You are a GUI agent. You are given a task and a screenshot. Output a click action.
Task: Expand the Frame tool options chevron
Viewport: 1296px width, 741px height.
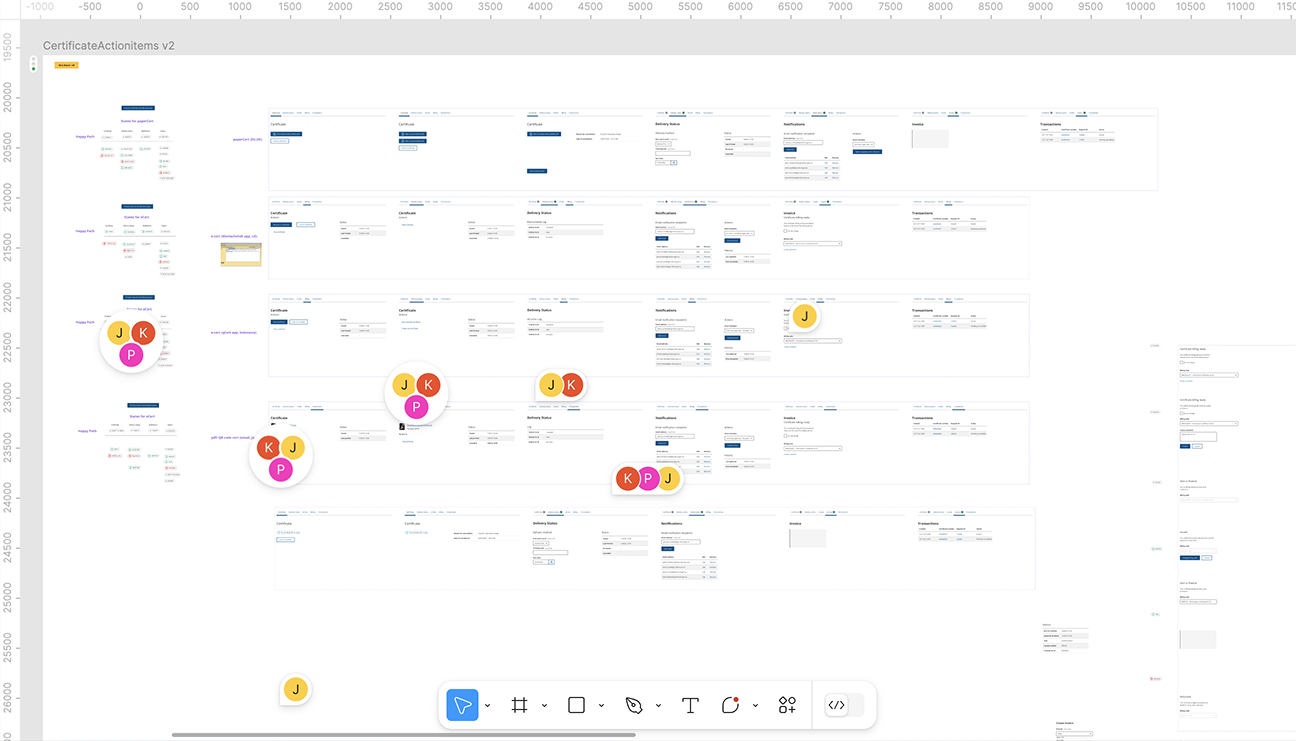click(544, 706)
